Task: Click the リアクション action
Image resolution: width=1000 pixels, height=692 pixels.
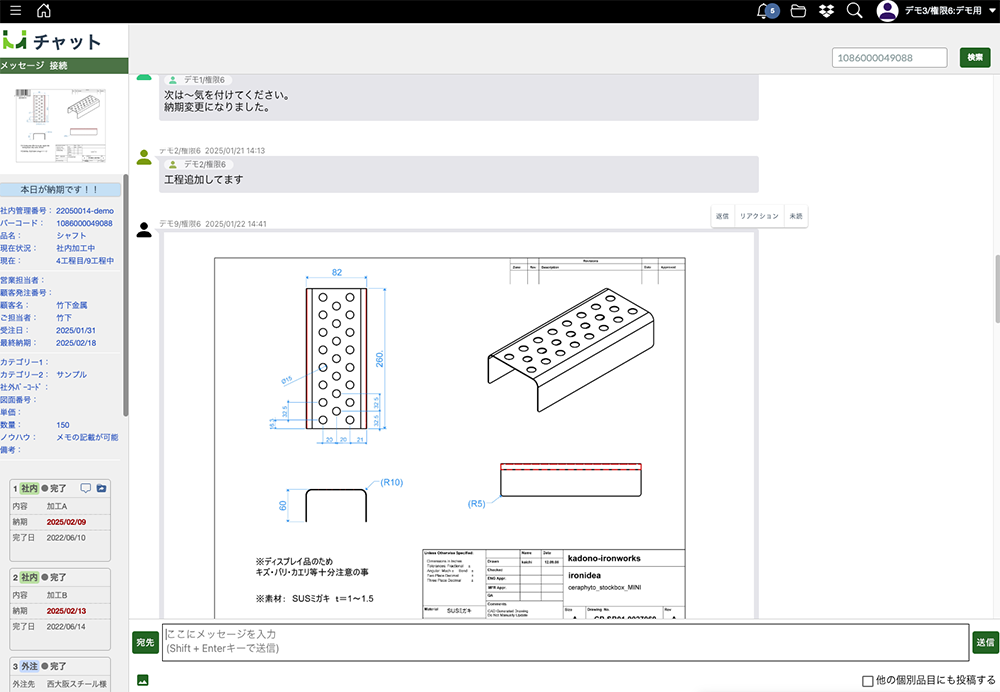Action: tap(759, 216)
